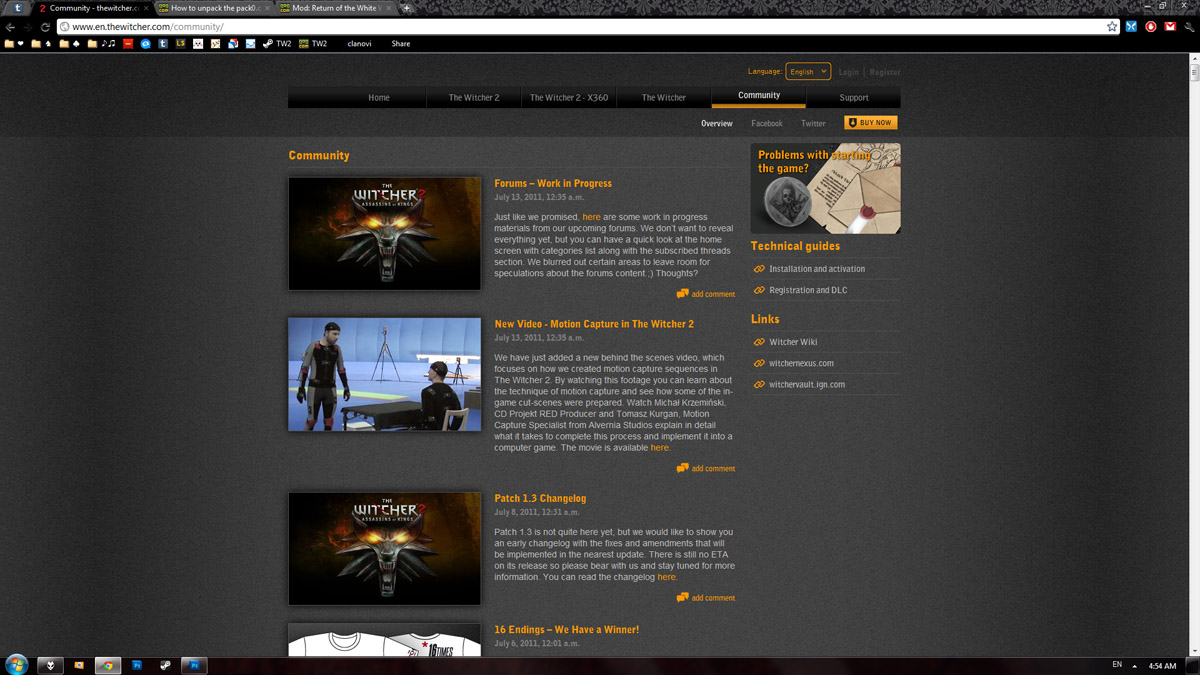This screenshot has width=1200, height=675.
Task: Click the Login link
Action: click(x=849, y=72)
